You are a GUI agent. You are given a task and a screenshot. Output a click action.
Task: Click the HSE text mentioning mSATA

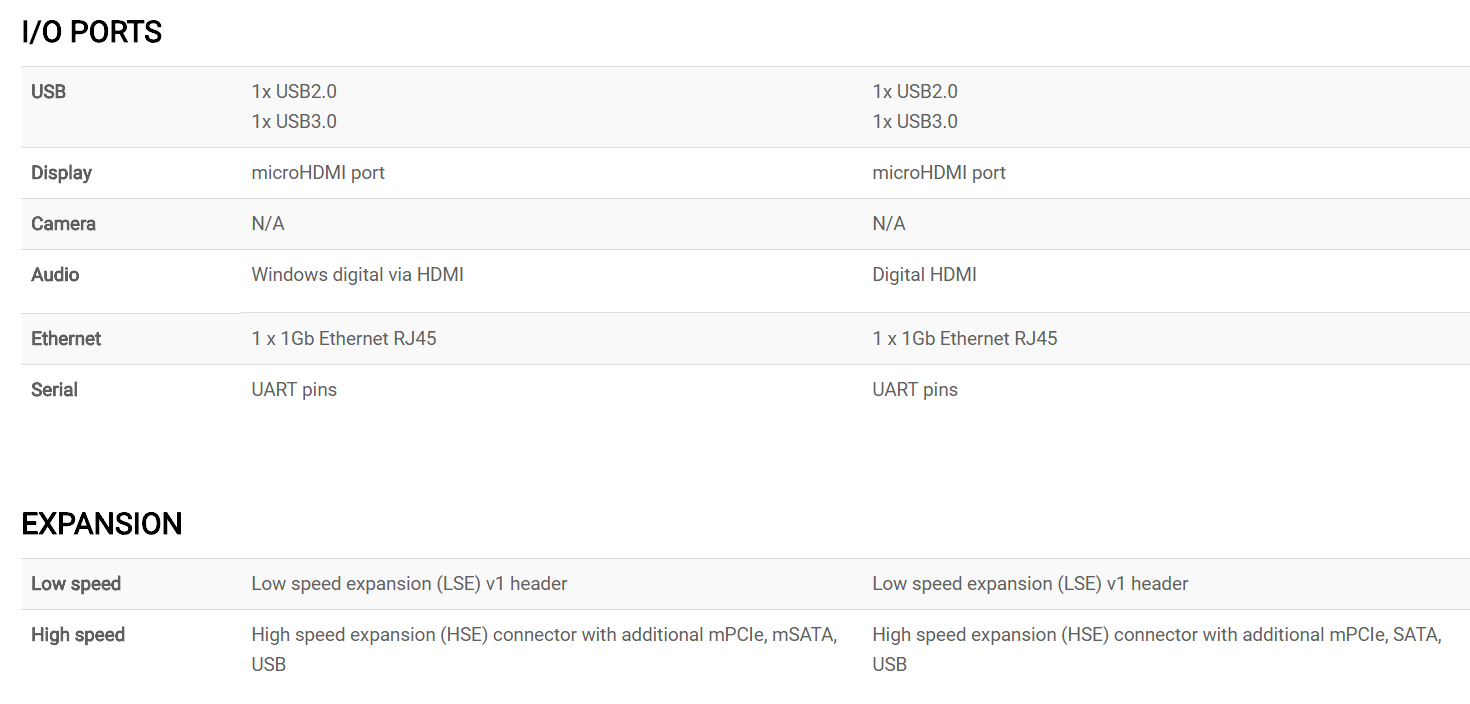tap(544, 650)
